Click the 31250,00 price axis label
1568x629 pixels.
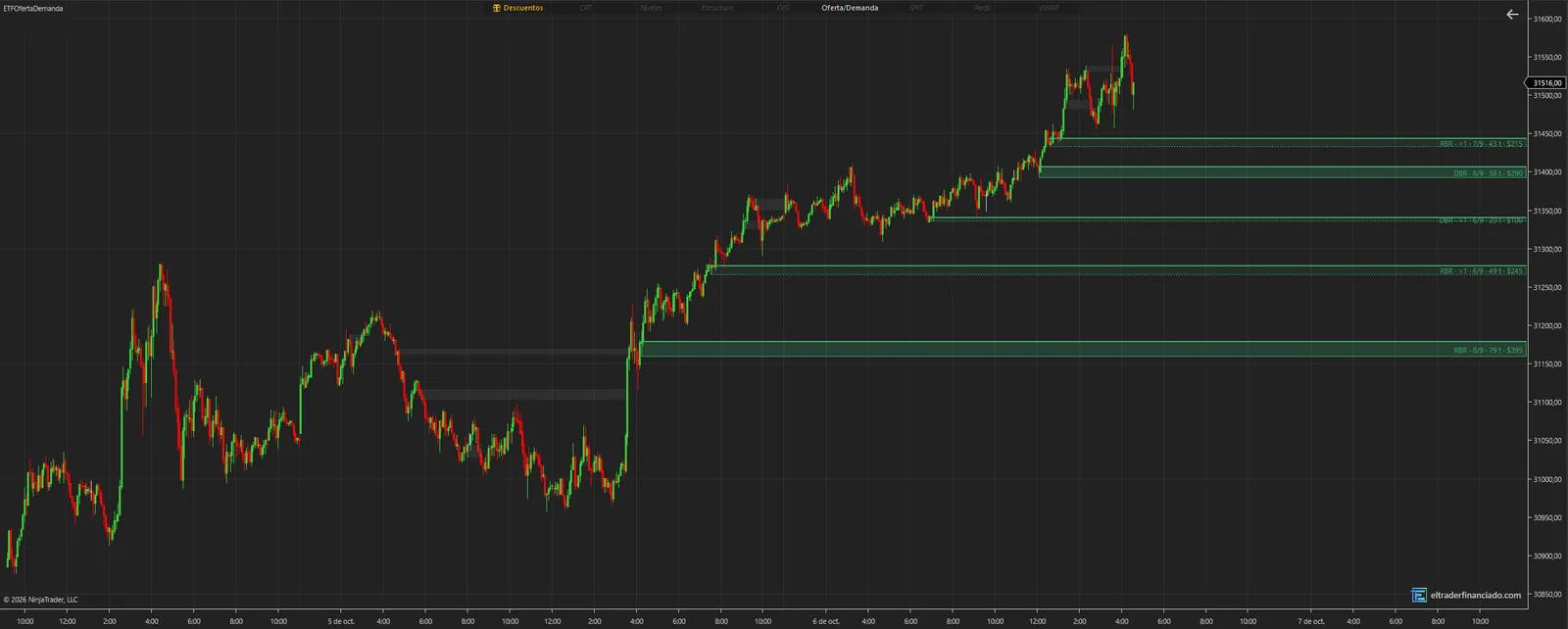click(1547, 288)
